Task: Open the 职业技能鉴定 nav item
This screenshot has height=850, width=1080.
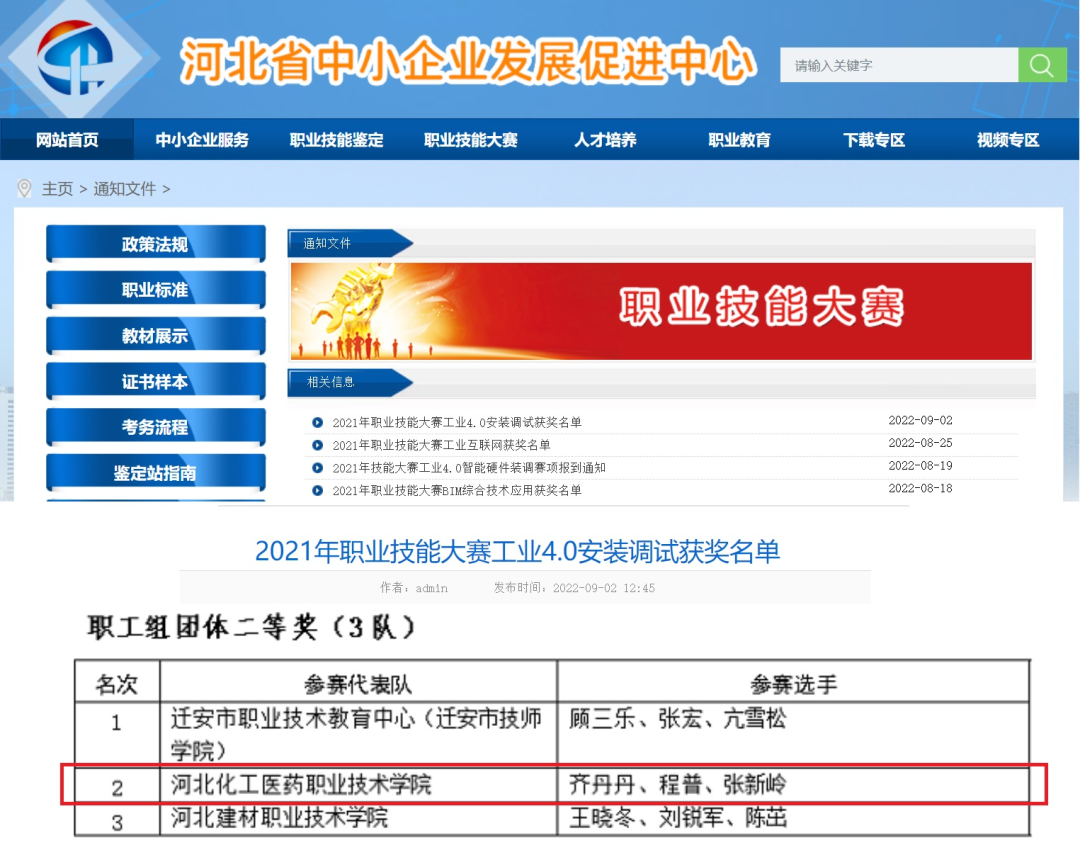Action: (x=336, y=140)
